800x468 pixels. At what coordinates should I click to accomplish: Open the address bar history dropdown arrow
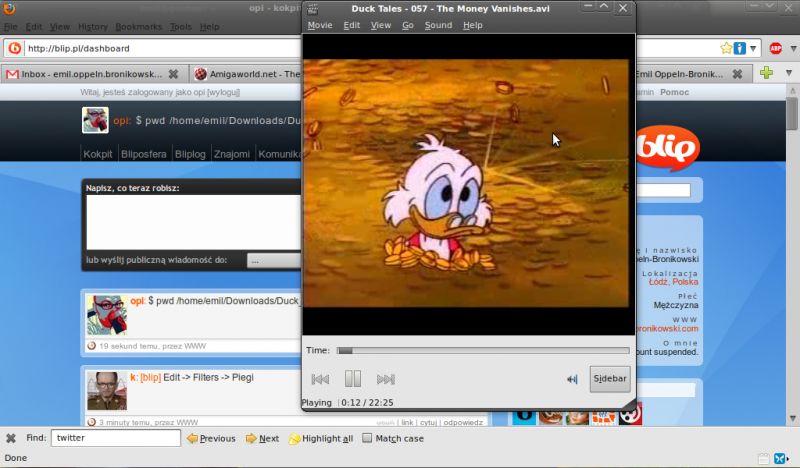tap(753, 48)
